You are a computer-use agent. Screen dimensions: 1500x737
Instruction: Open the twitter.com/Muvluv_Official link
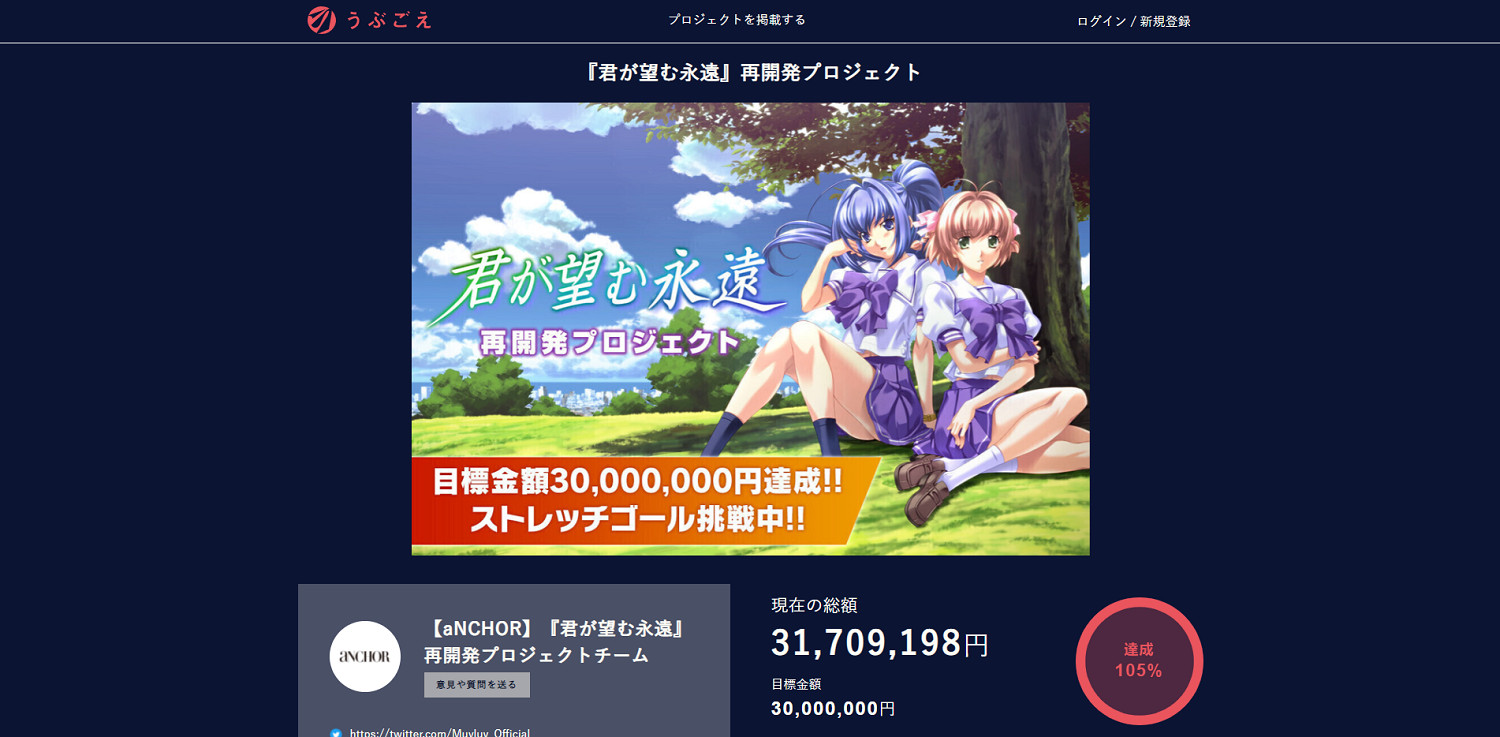click(440, 733)
